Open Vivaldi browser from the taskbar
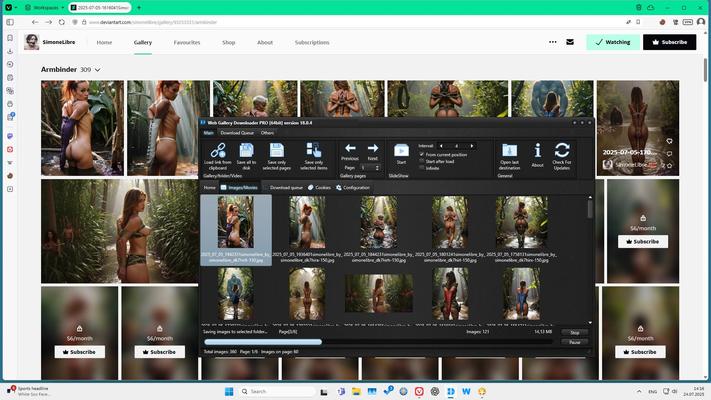The height and width of the screenshot is (400, 711). 419,391
